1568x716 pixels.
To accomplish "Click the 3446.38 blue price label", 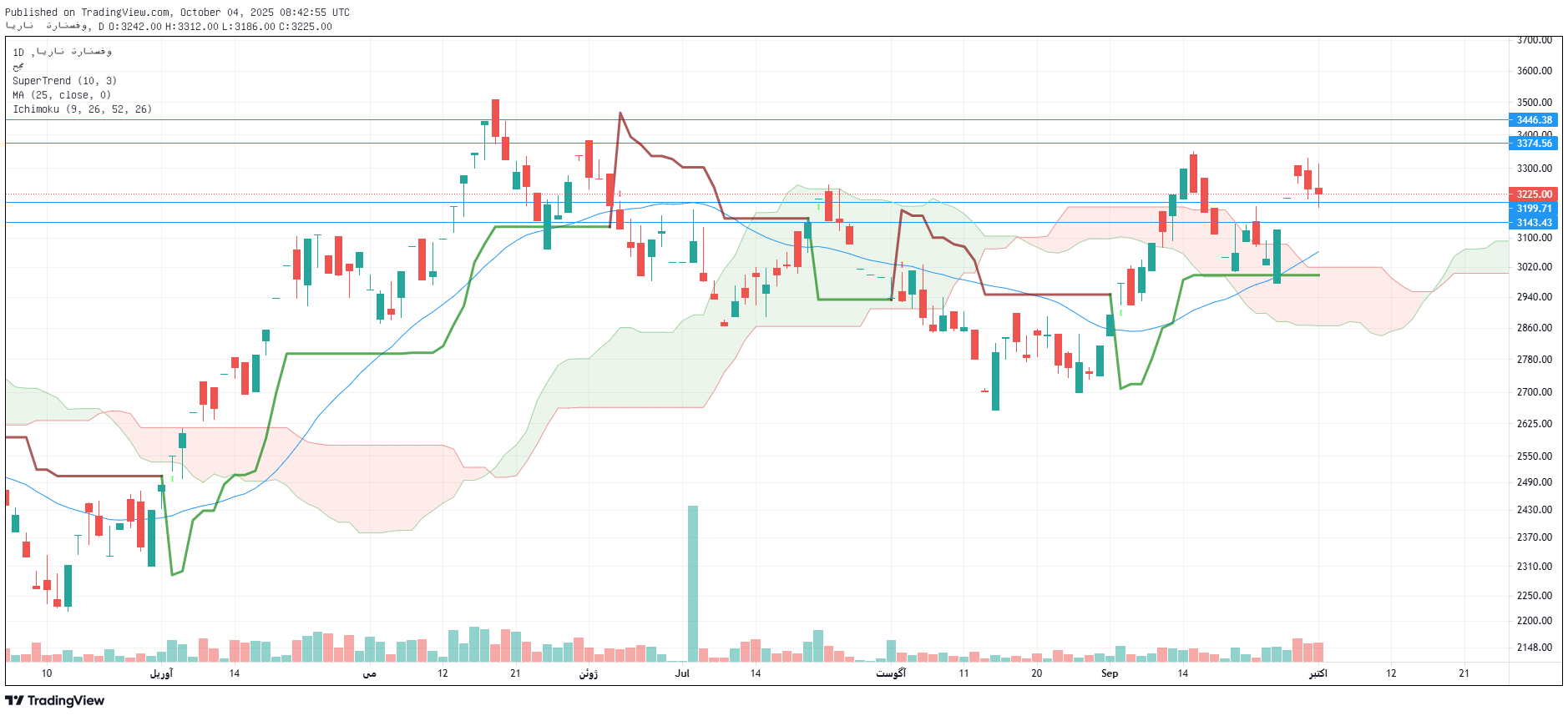I will tap(1534, 120).
